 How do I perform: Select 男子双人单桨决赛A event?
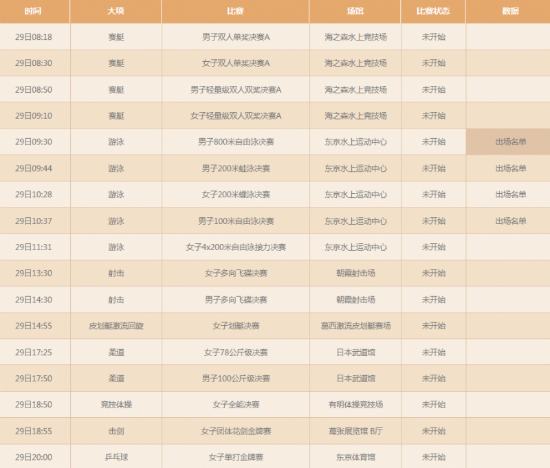(236, 37)
